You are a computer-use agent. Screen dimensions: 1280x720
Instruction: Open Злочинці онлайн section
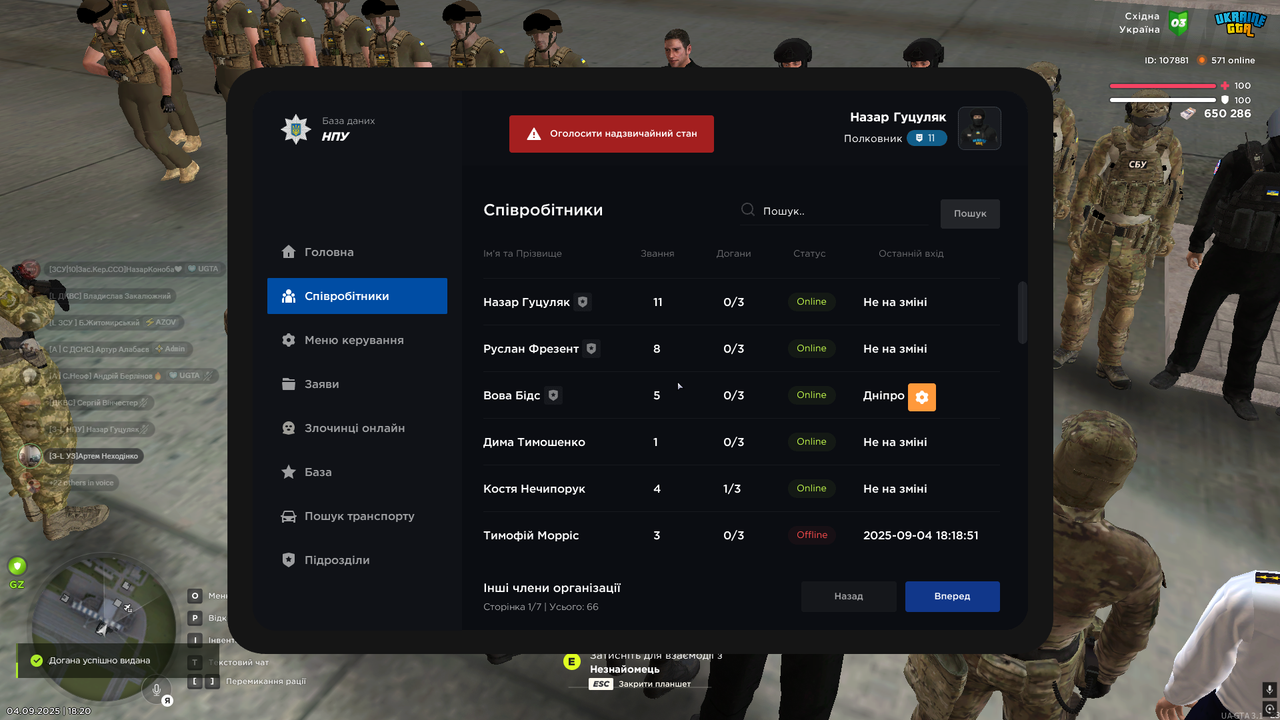point(357,428)
